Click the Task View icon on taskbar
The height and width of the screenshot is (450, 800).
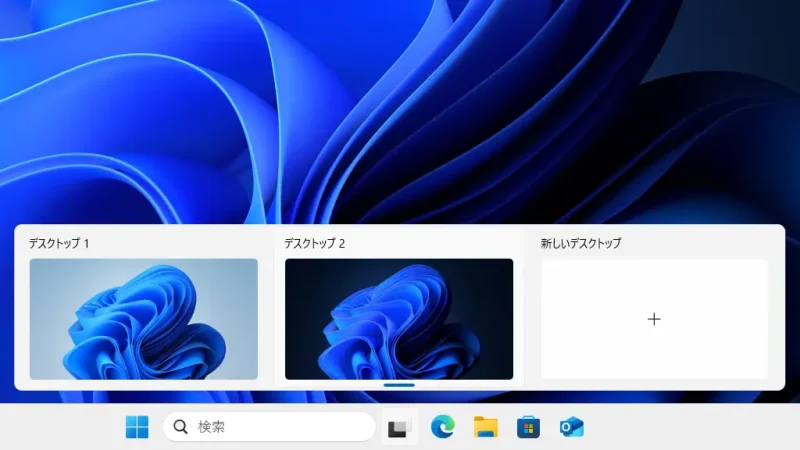coord(399,427)
